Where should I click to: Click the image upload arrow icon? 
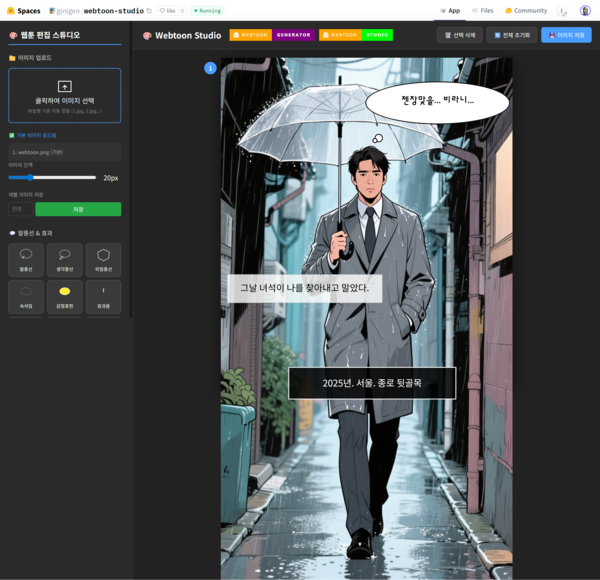tap(65, 87)
